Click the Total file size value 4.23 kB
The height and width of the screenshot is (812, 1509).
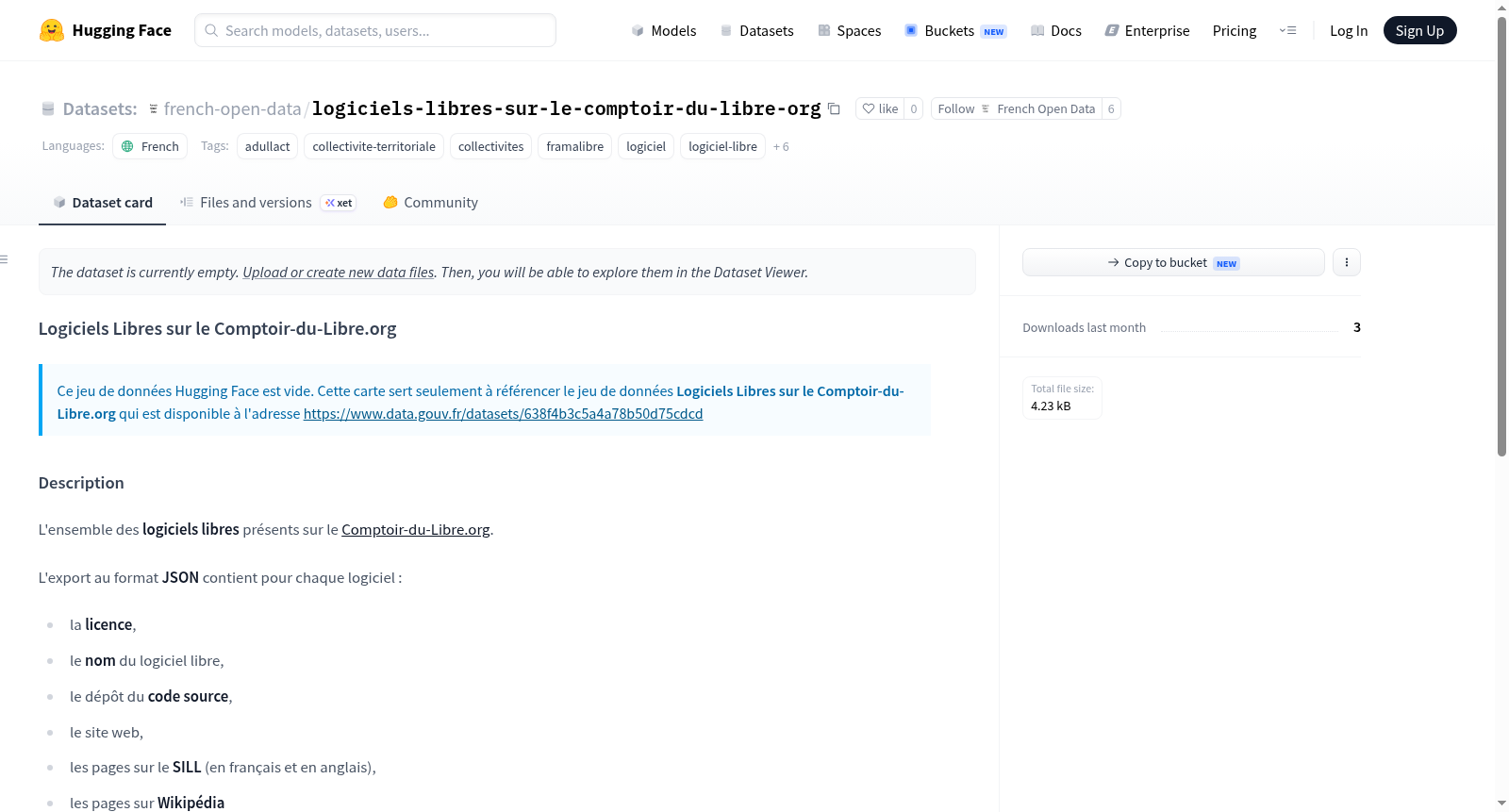1051,406
